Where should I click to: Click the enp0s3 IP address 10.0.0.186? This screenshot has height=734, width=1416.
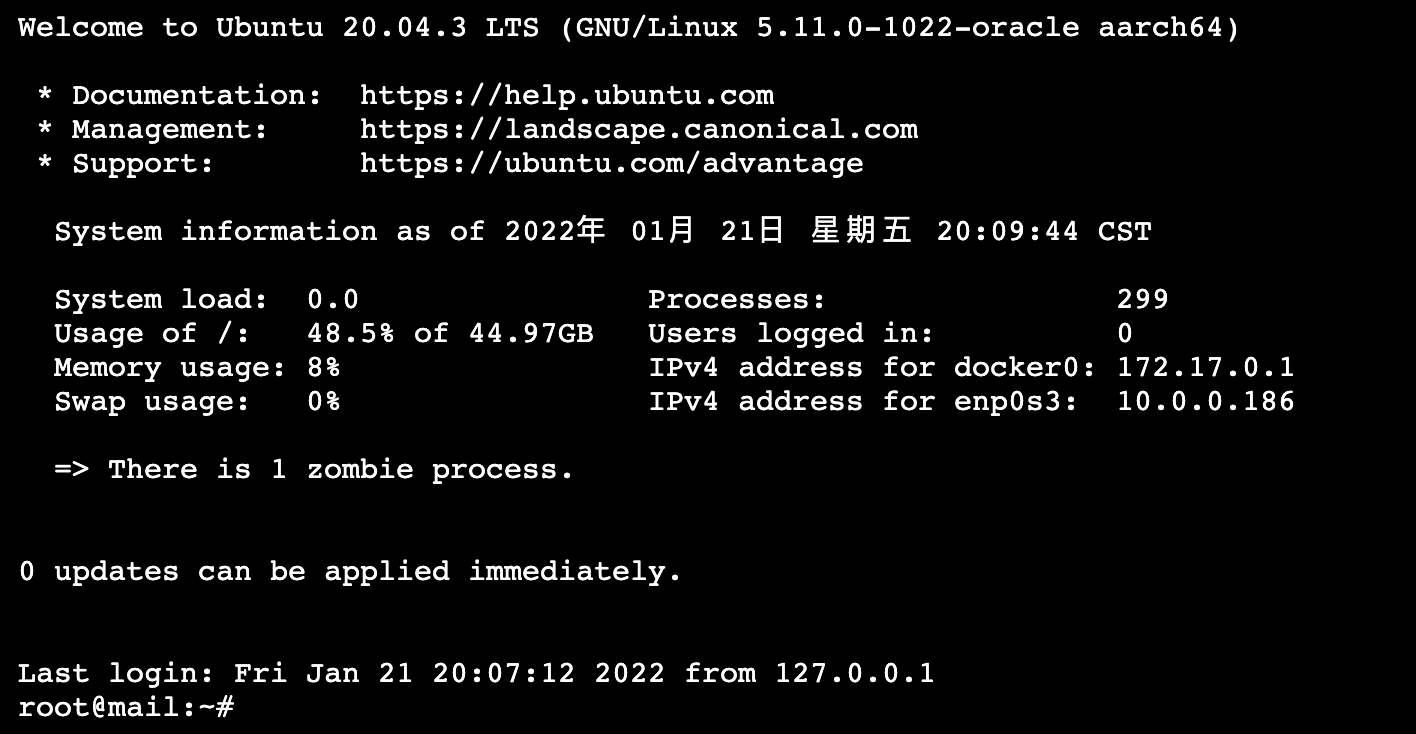point(1206,401)
